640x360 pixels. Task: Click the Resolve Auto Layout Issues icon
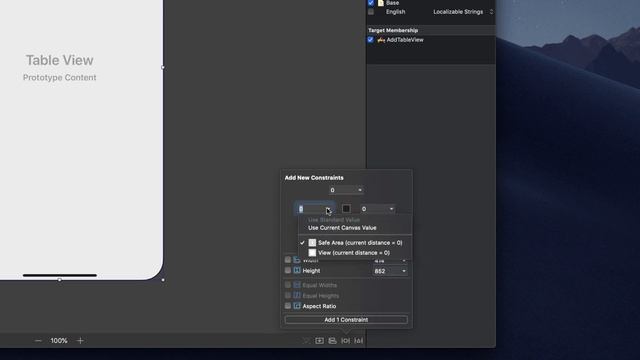[x=358, y=340]
